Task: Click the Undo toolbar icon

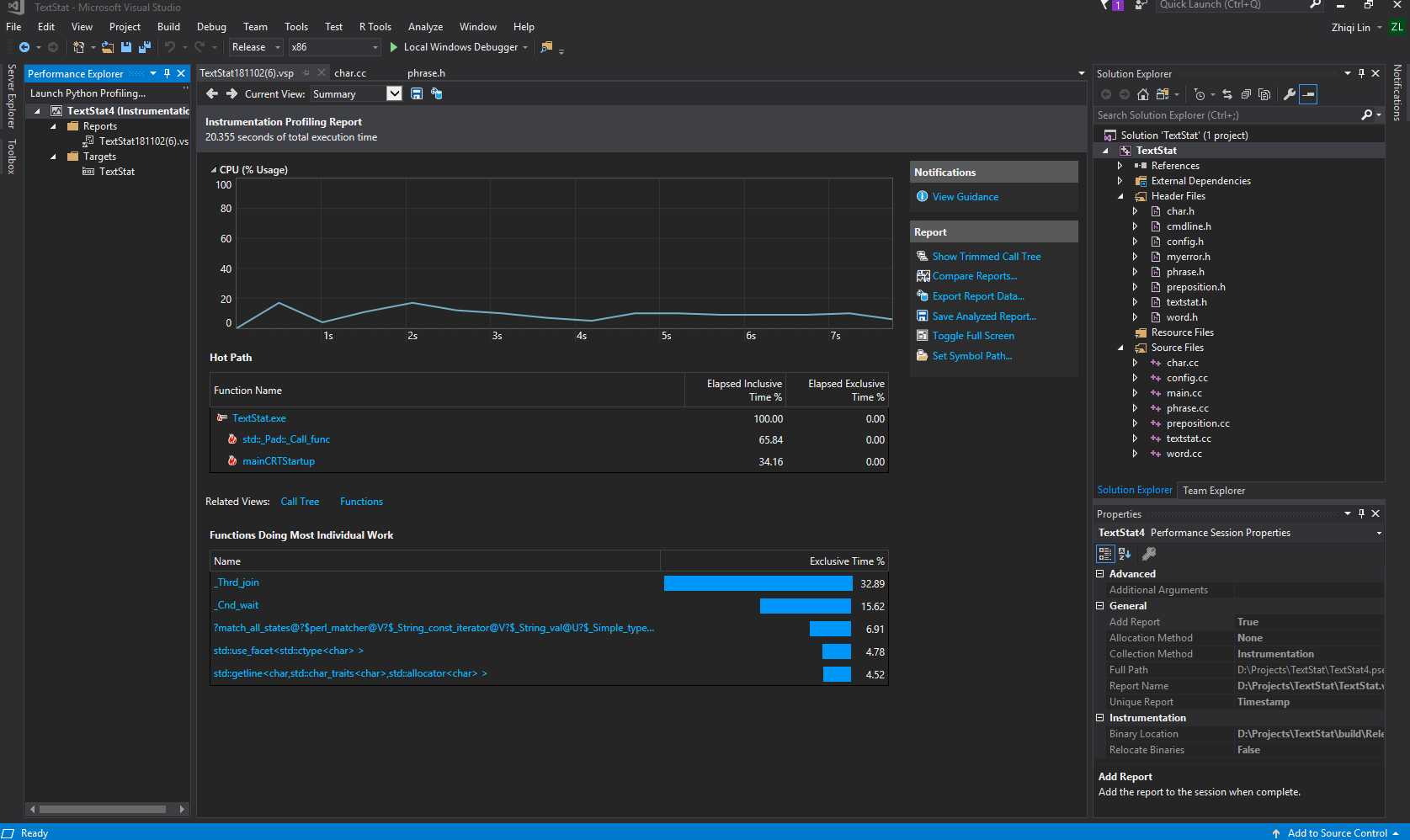Action: tap(170, 47)
